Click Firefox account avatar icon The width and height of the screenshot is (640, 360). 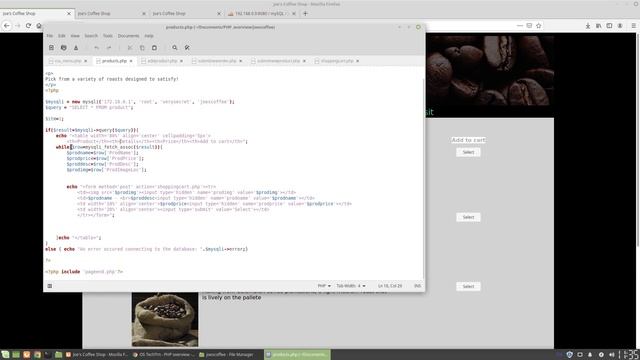620,26
